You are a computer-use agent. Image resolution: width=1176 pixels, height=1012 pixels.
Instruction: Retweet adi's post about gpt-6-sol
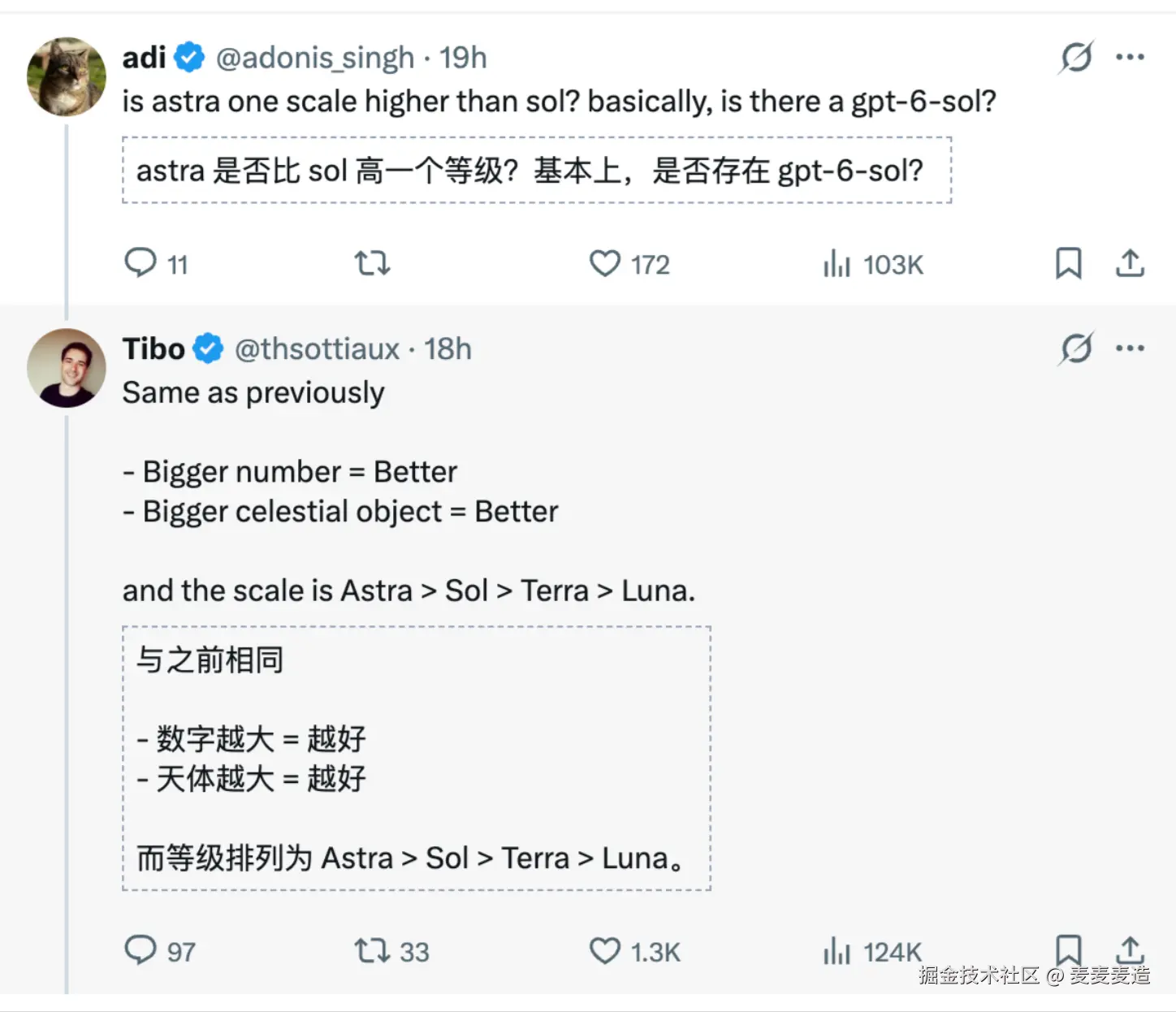click(x=372, y=263)
